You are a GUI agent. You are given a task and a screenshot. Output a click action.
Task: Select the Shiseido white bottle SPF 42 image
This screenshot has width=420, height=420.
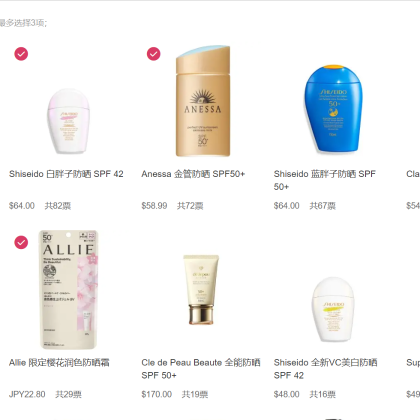68,121
